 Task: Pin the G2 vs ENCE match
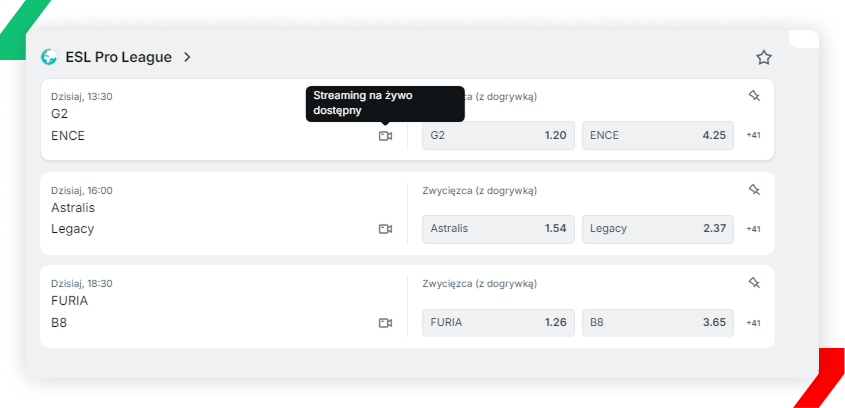pyautogui.click(x=754, y=96)
